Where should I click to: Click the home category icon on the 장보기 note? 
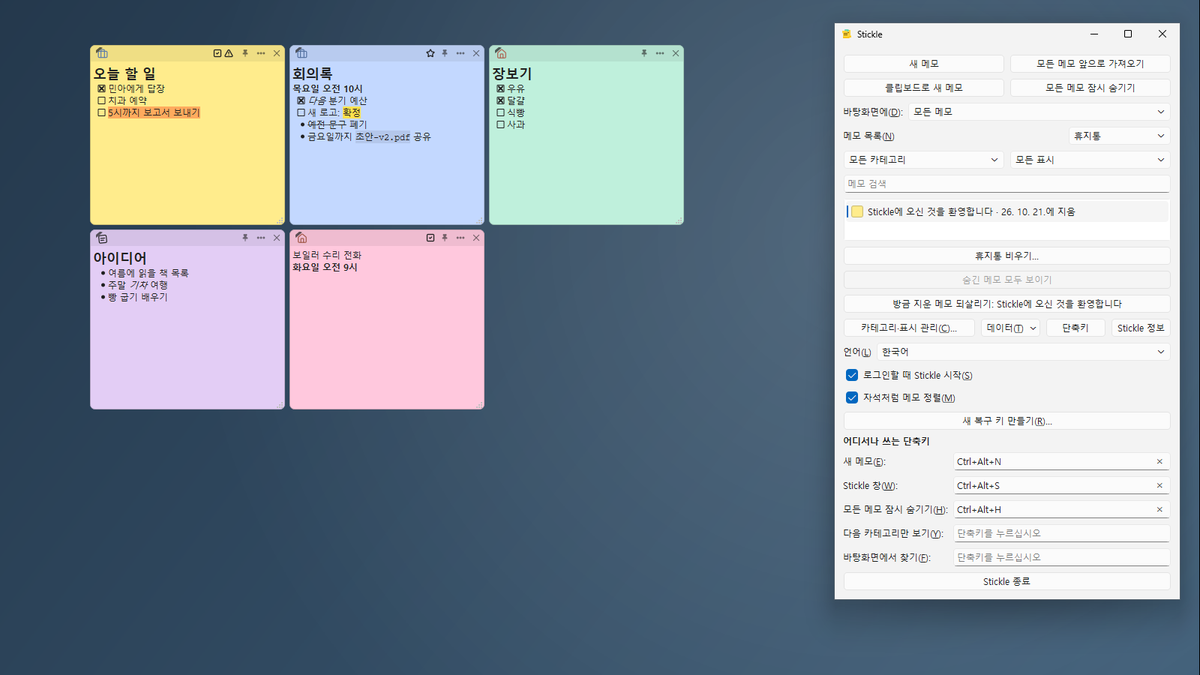point(501,53)
